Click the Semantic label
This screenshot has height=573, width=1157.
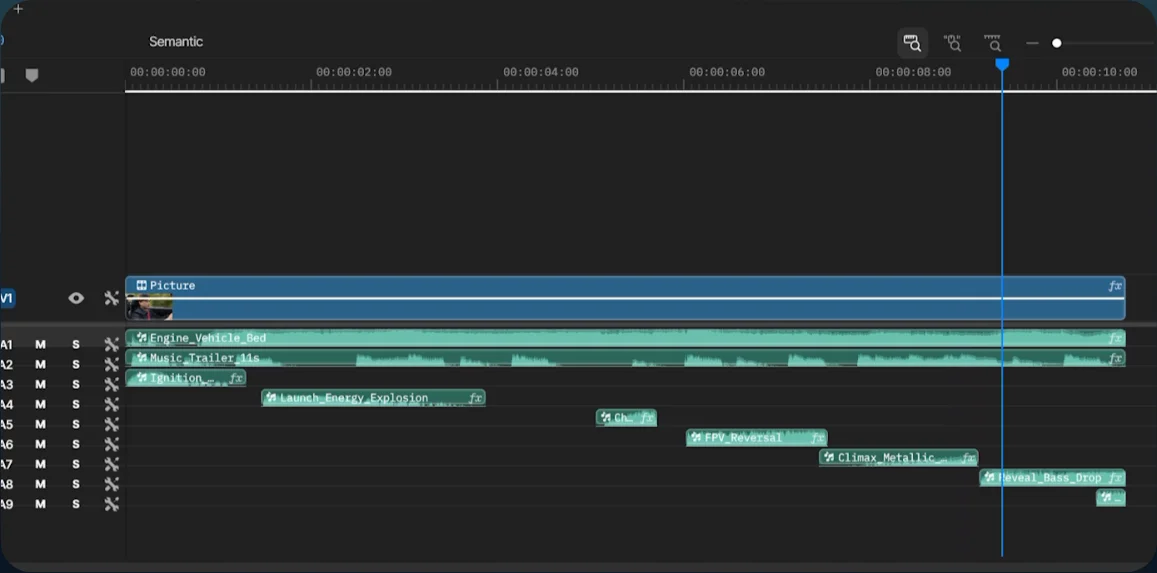pos(176,42)
